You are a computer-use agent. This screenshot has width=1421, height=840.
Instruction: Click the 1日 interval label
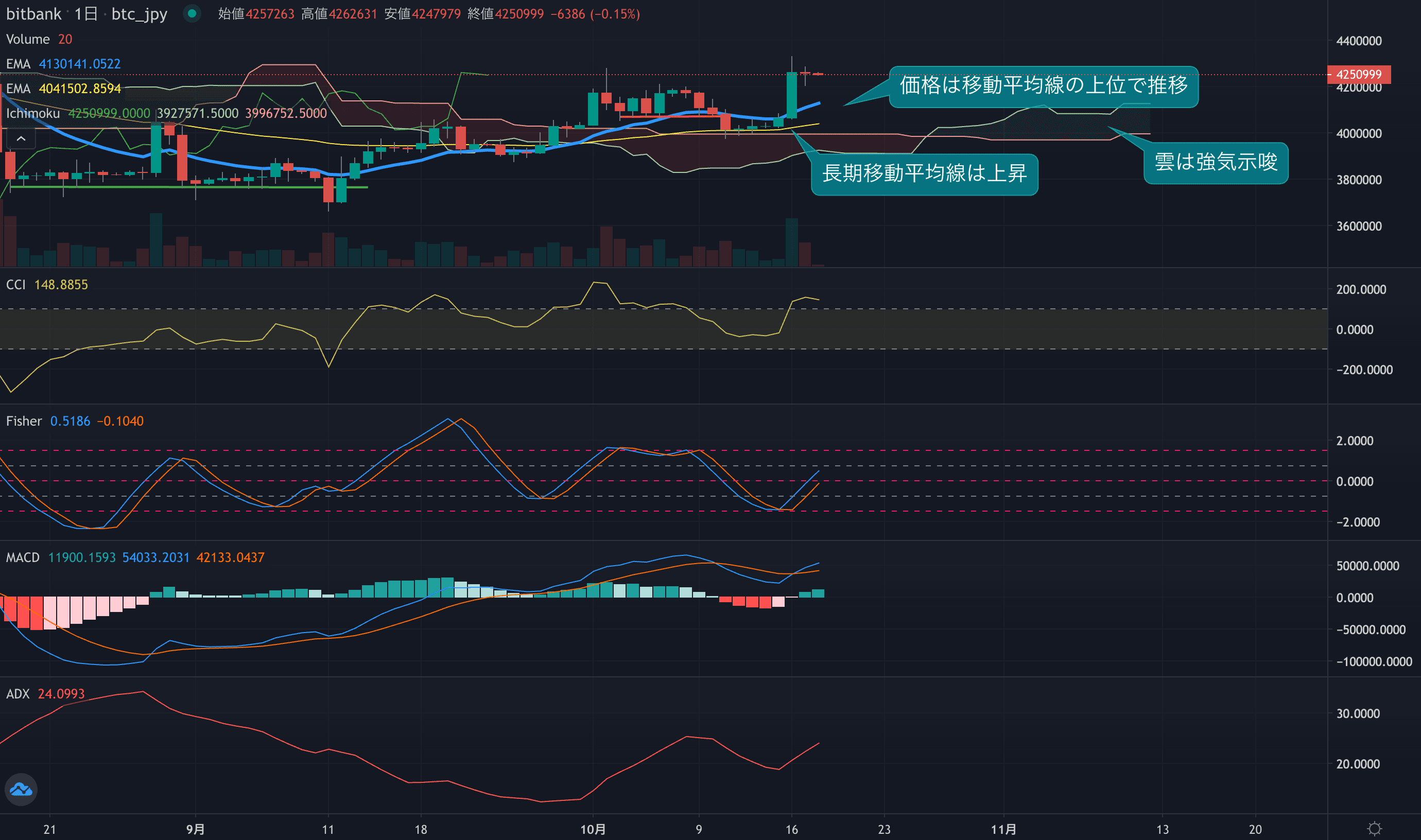pyautogui.click(x=86, y=13)
